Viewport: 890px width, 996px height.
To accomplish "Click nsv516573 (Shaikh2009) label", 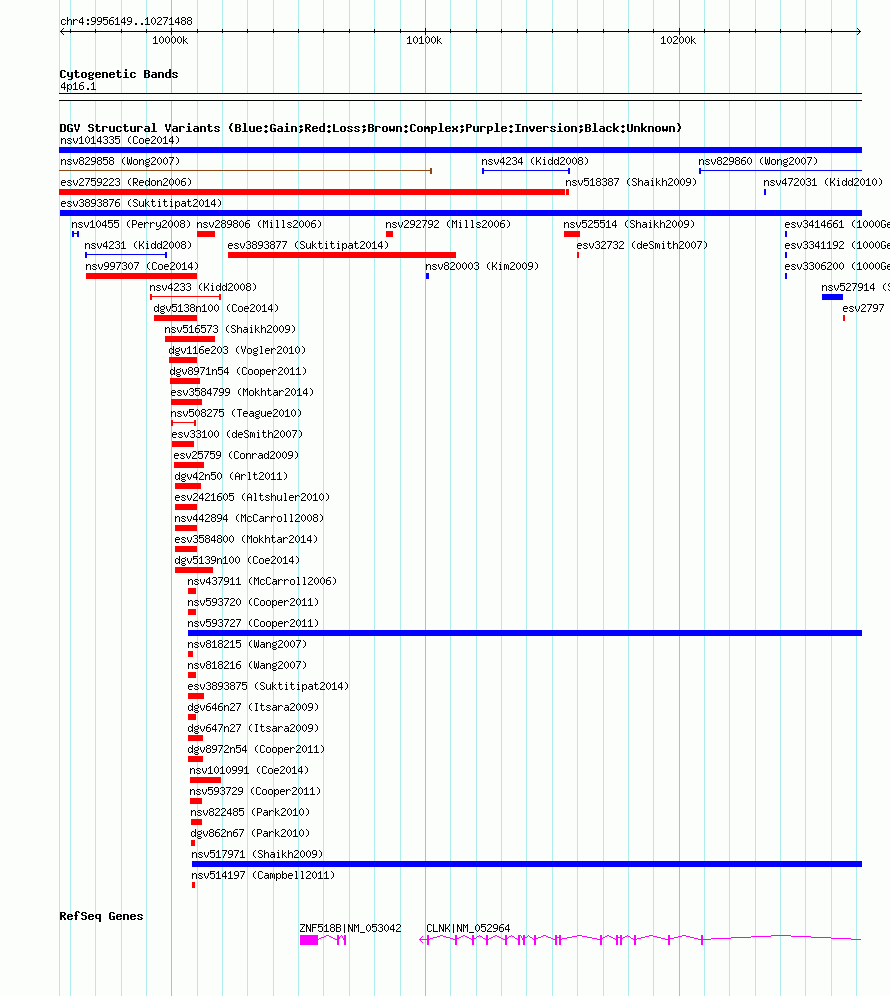I will pos(230,329).
